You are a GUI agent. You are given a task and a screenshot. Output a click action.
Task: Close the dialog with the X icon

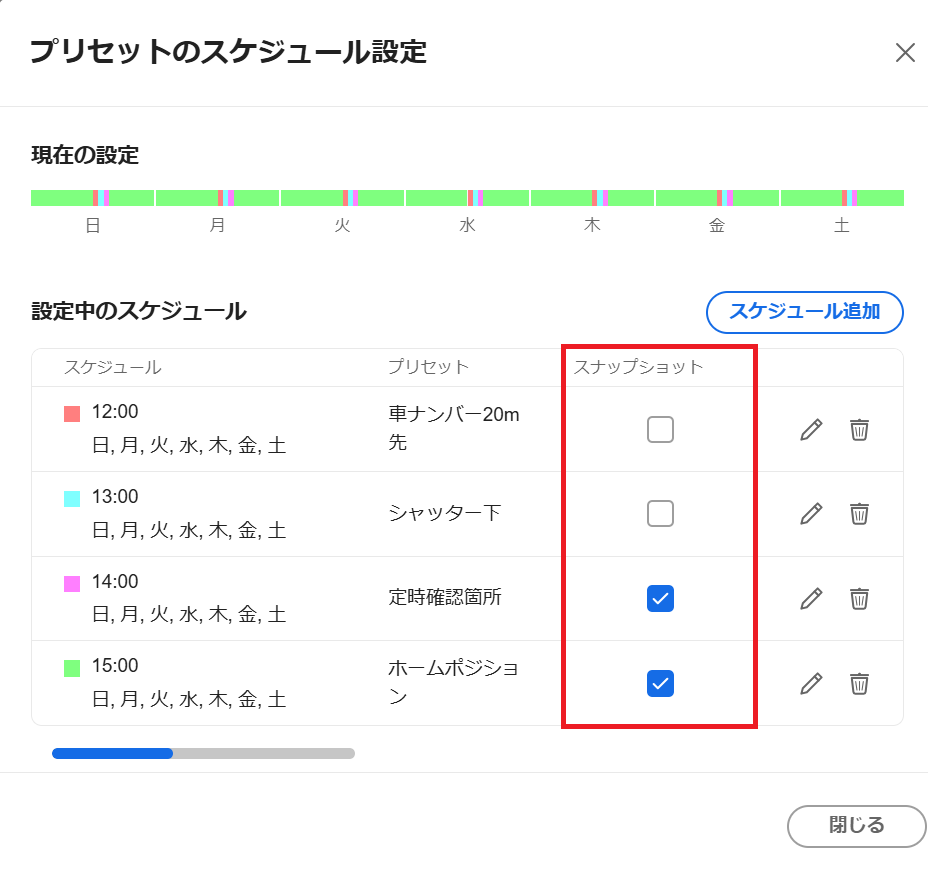click(905, 53)
